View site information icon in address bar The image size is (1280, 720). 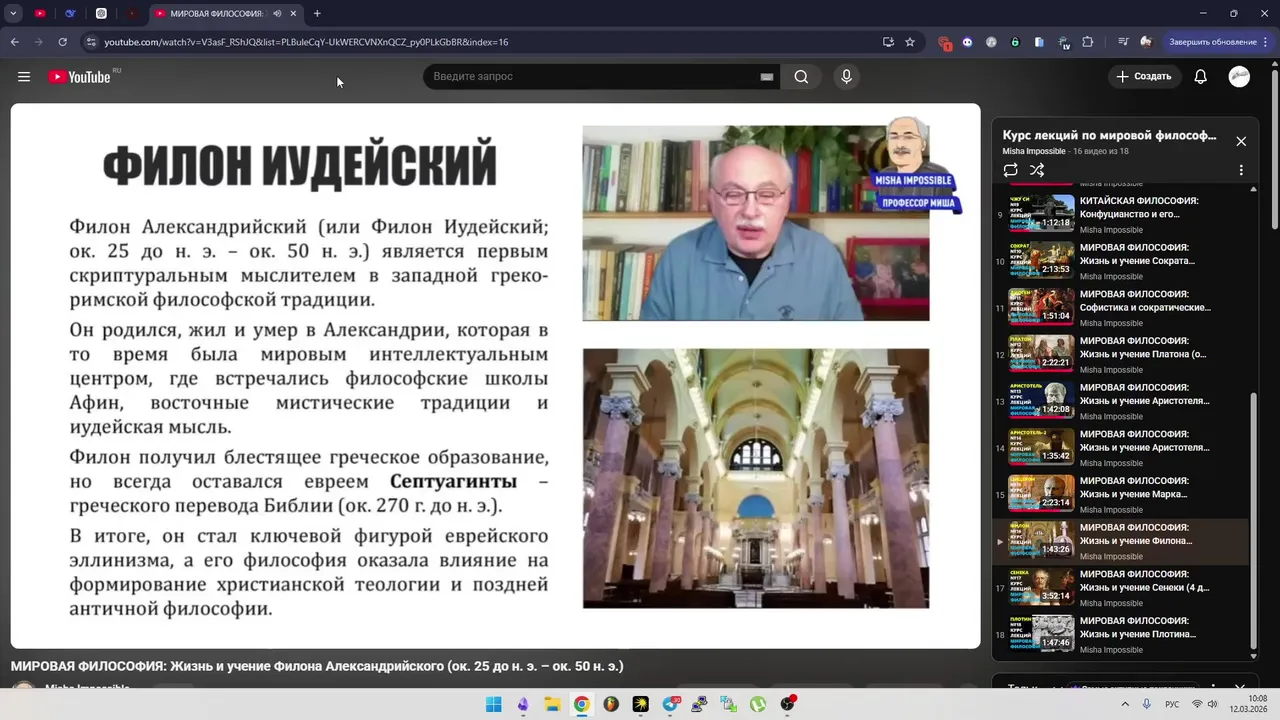(91, 42)
